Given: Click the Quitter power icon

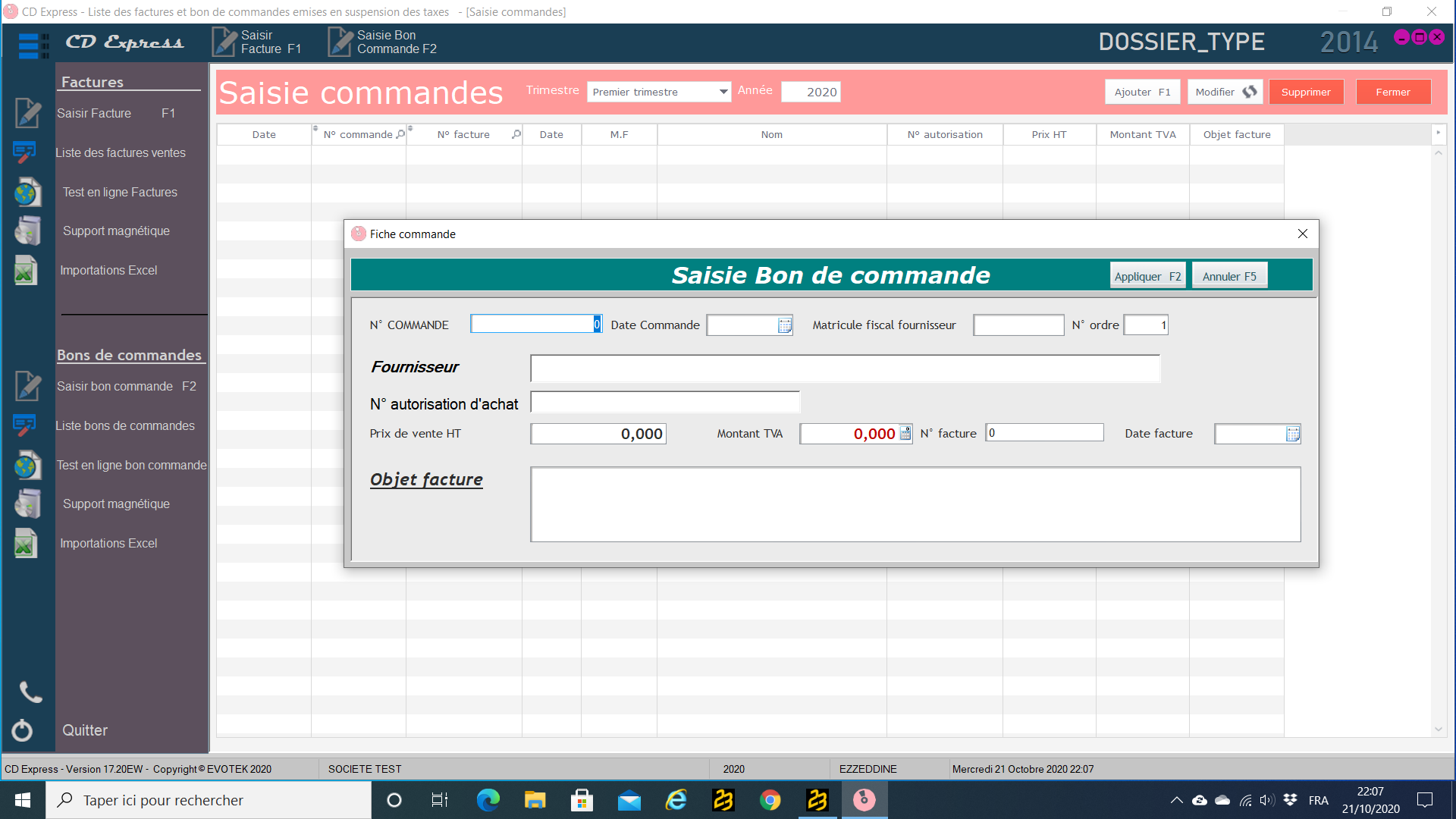Looking at the screenshot, I should 22,730.
